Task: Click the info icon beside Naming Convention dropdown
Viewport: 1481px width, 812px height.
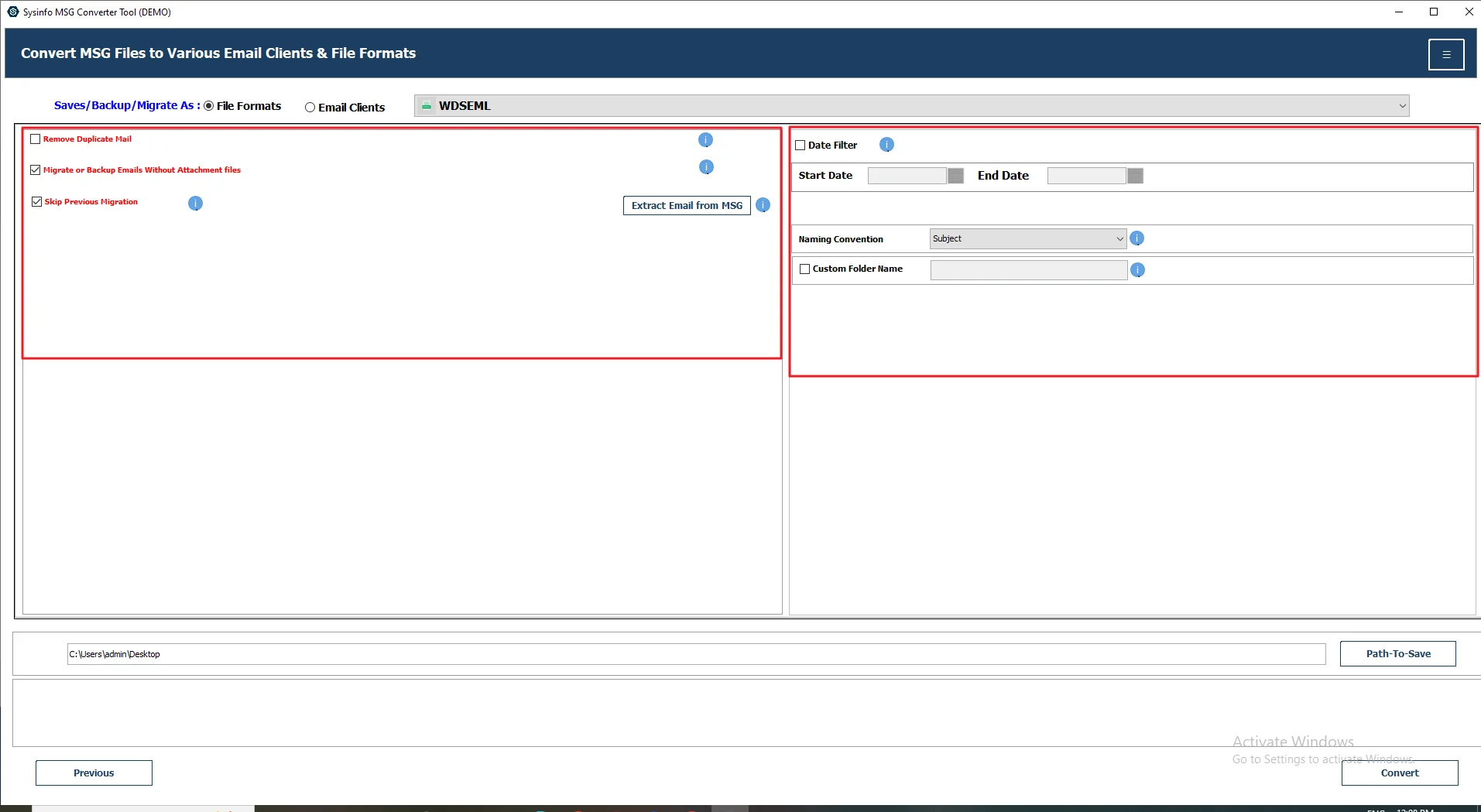Action: [1136, 238]
